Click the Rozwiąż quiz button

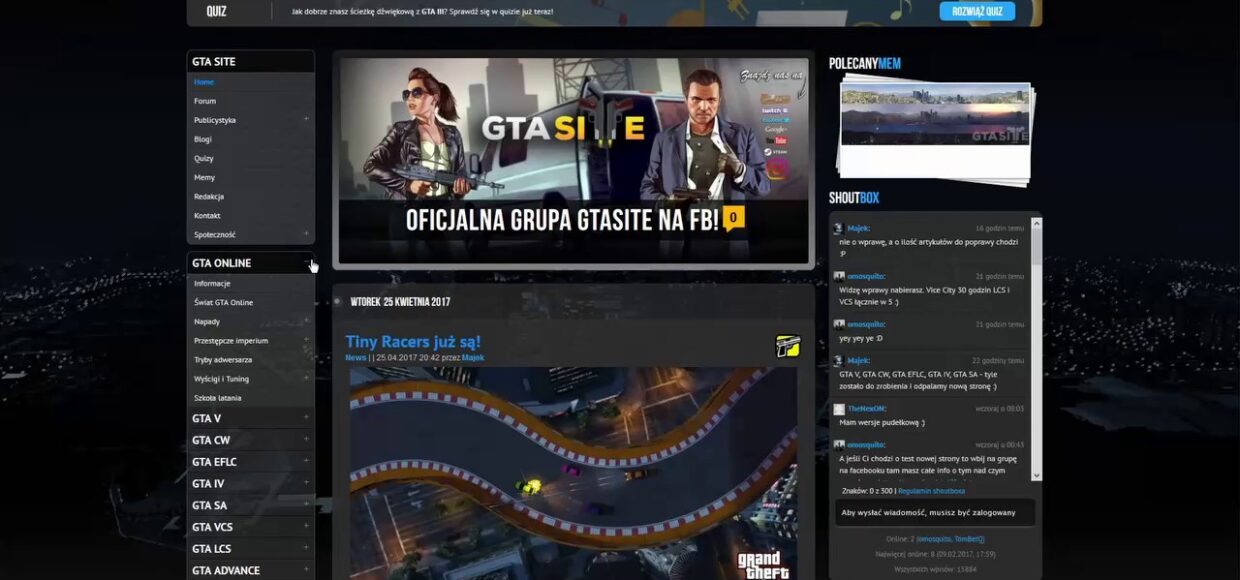point(977,11)
